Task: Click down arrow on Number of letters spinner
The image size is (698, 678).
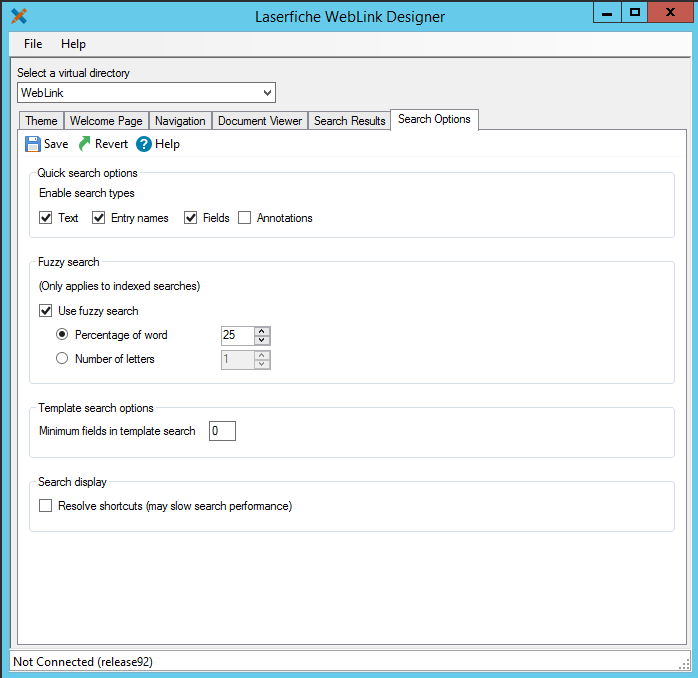Action: click(x=262, y=364)
